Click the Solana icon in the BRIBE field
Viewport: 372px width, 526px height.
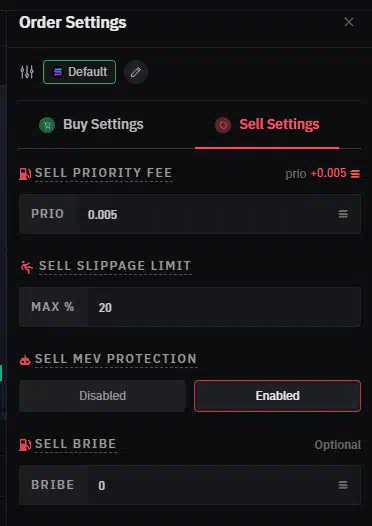pos(343,485)
